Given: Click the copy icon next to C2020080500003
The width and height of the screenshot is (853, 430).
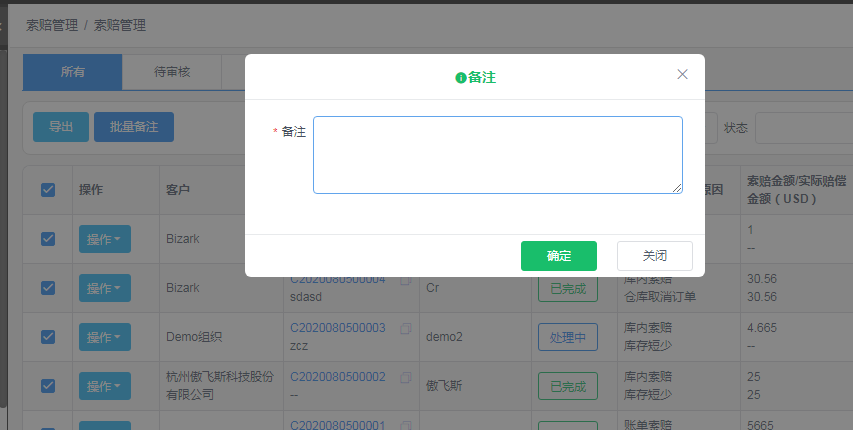Looking at the screenshot, I should (405, 328).
